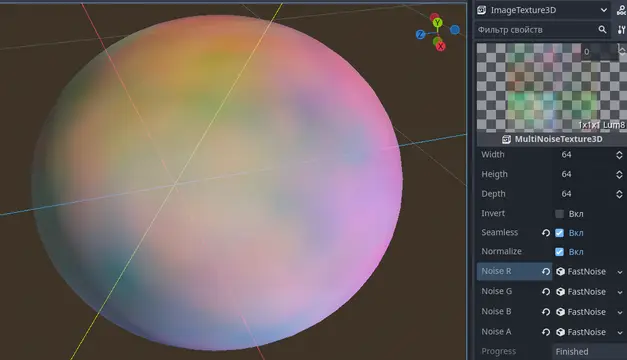Click the Depth value field showing 64
Viewport: 627px width, 360px height.
(584, 194)
